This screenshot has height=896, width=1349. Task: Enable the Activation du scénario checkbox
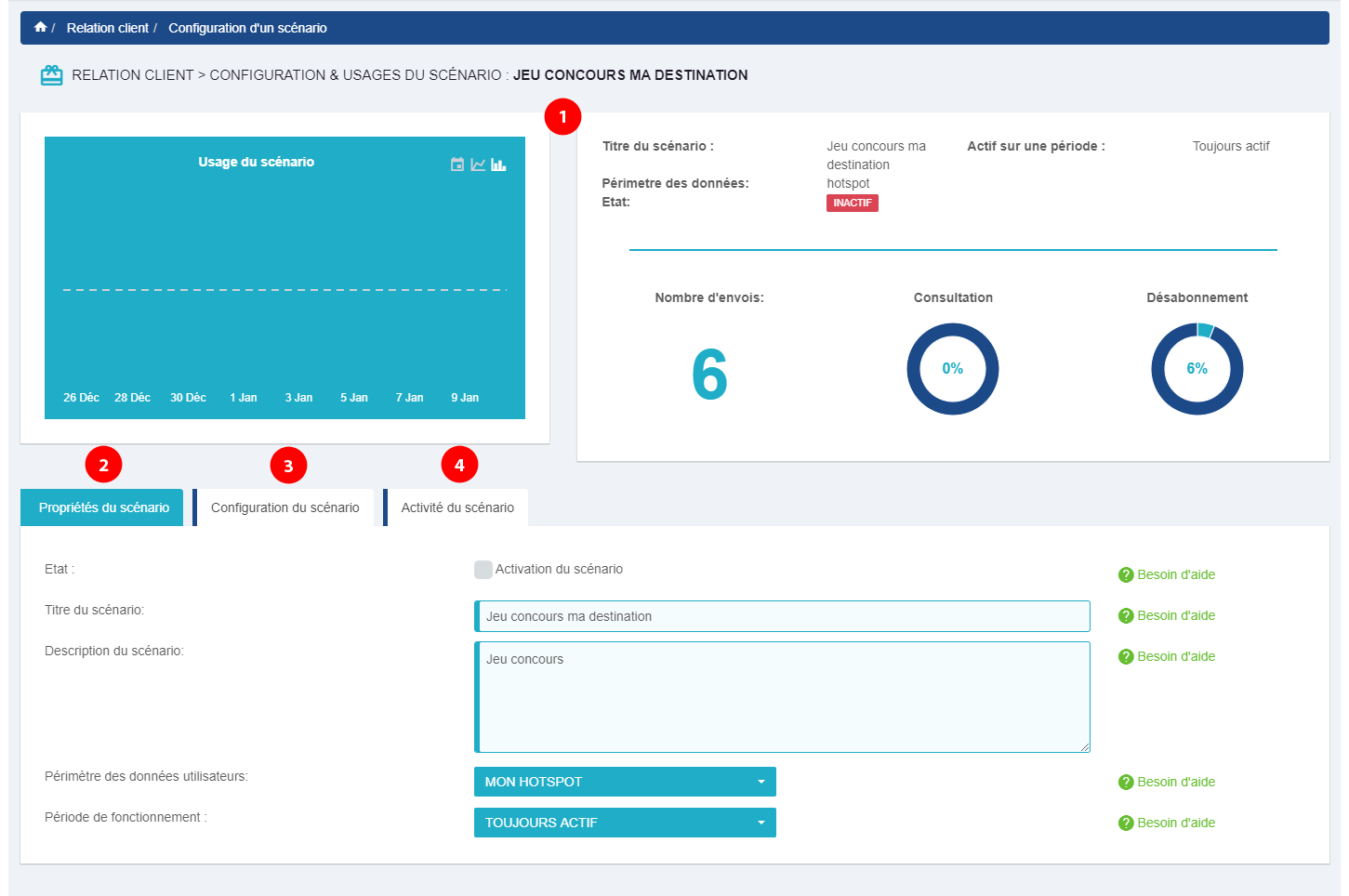pos(483,570)
